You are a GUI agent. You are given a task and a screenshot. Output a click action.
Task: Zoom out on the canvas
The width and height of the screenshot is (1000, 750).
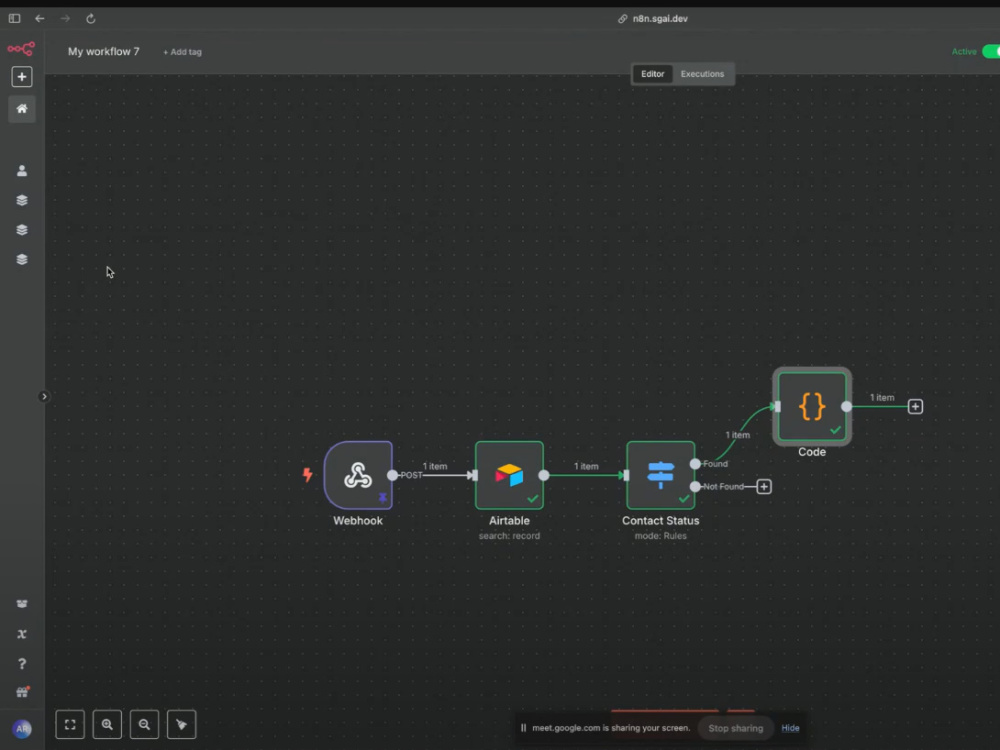[144, 724]
